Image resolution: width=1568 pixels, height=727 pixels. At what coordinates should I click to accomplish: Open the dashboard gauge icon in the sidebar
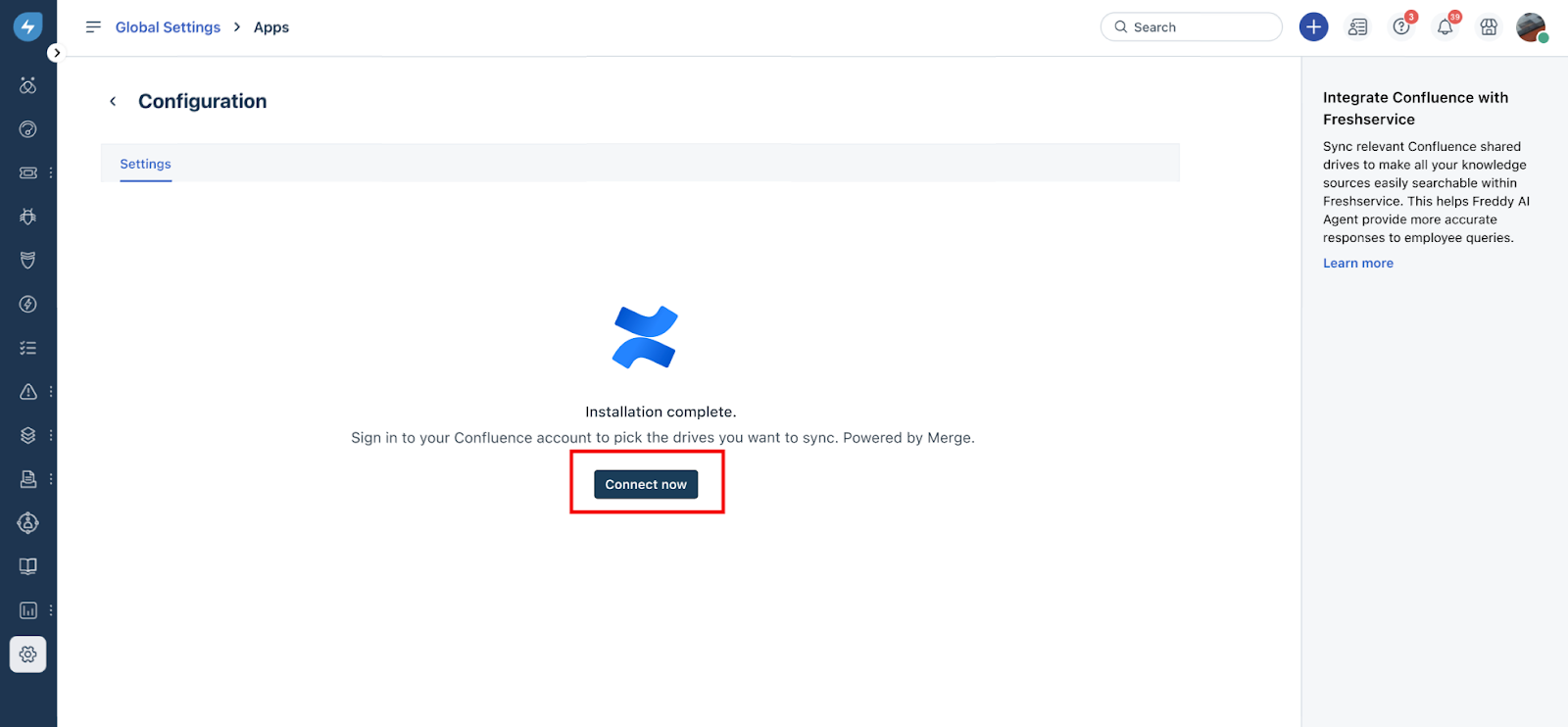pyautogui.click(x=28, y=129)
